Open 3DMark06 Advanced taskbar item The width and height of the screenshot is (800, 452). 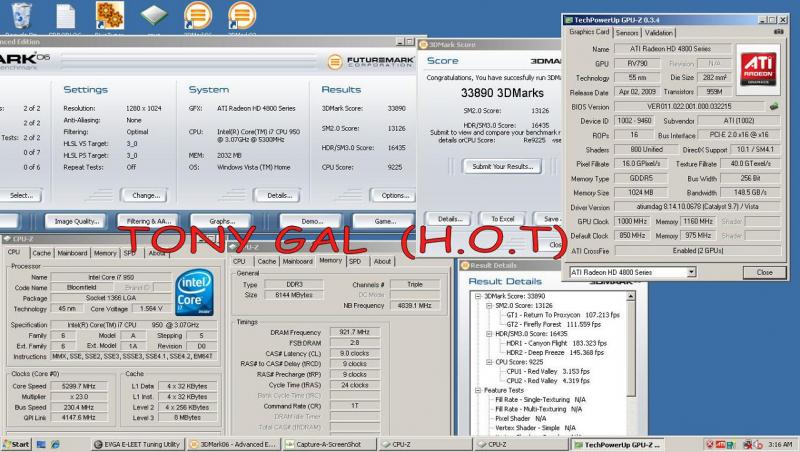point(234,444)
